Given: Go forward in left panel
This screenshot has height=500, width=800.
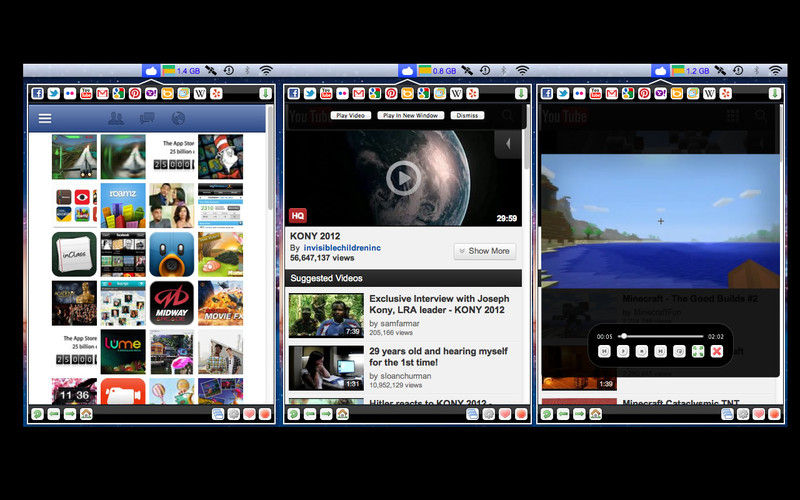Looking at the screenshot, I should 70,414.
